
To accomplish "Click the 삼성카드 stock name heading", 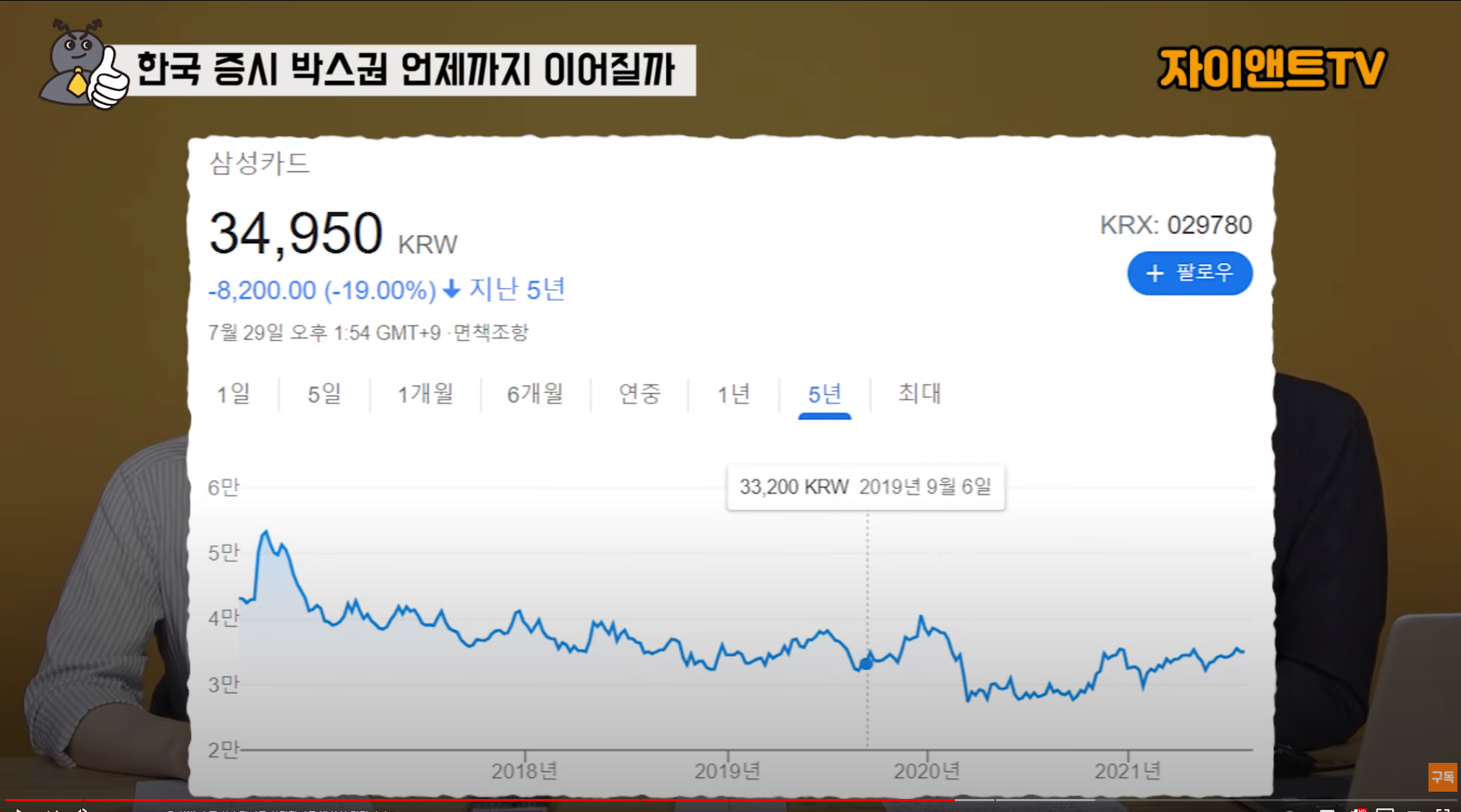I will tap(260, 163).
